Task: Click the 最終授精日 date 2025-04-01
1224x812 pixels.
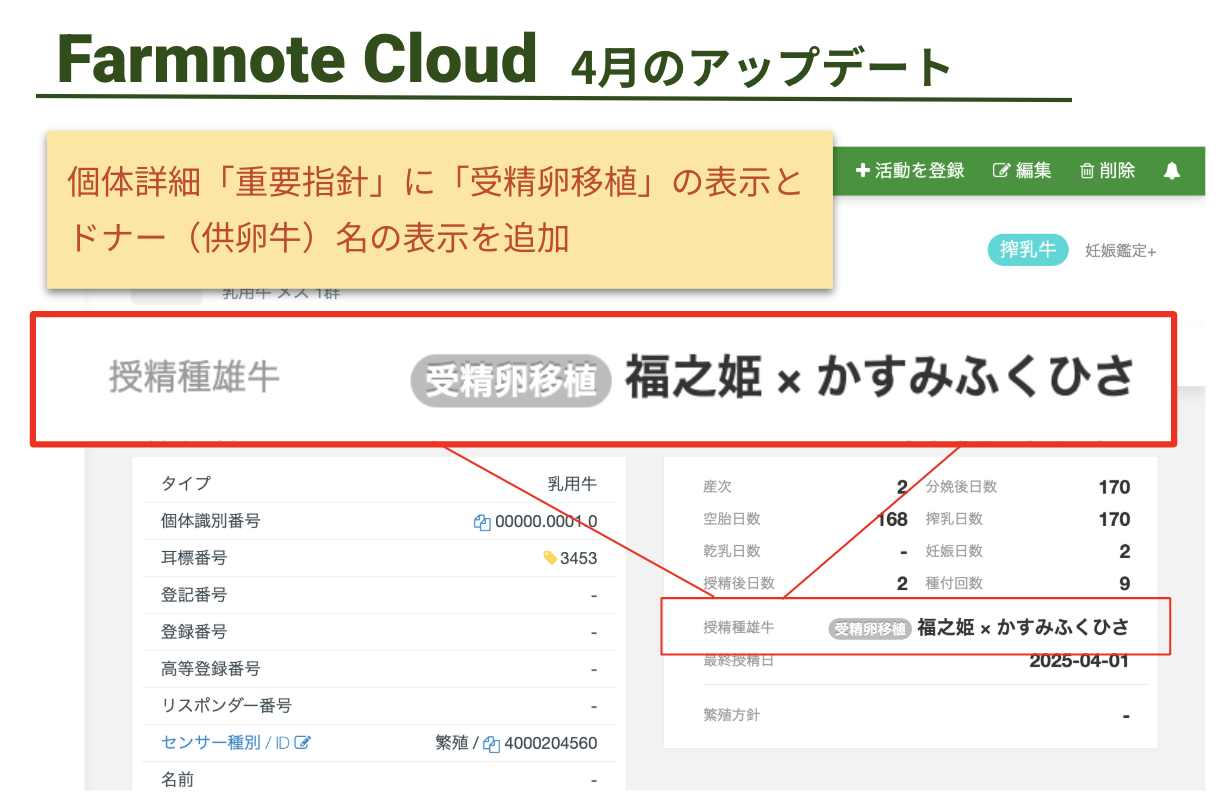Action: pos(1079,660)
